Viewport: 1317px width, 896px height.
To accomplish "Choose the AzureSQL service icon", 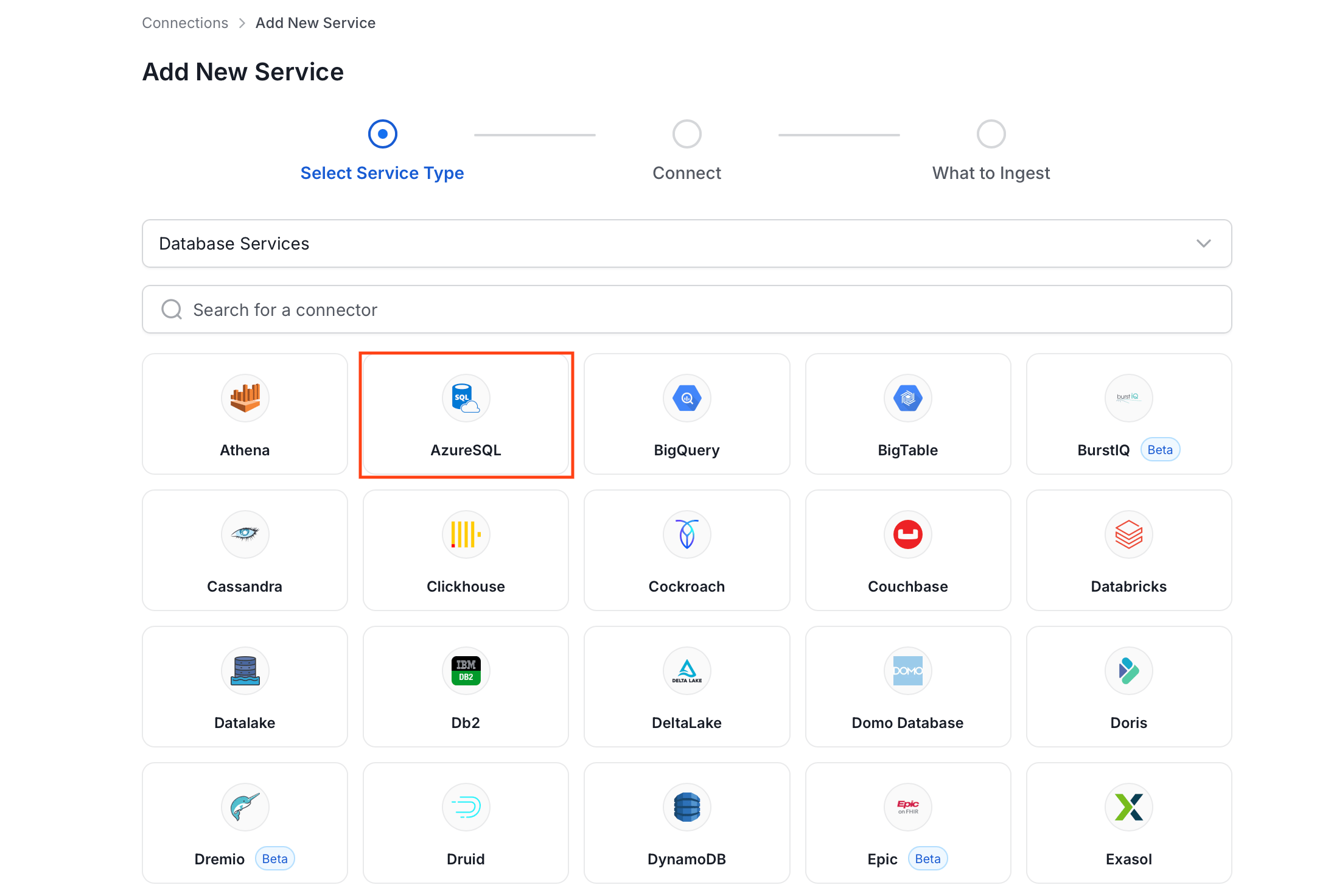I will 466,398.
